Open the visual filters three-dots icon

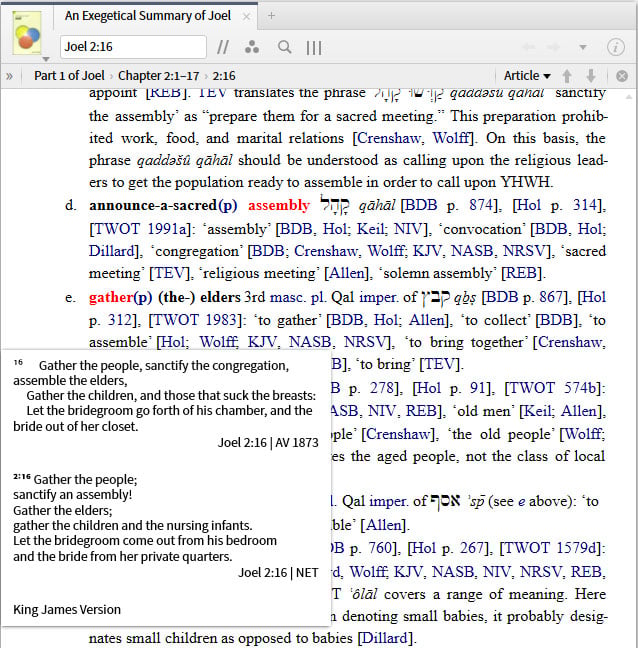252,47
